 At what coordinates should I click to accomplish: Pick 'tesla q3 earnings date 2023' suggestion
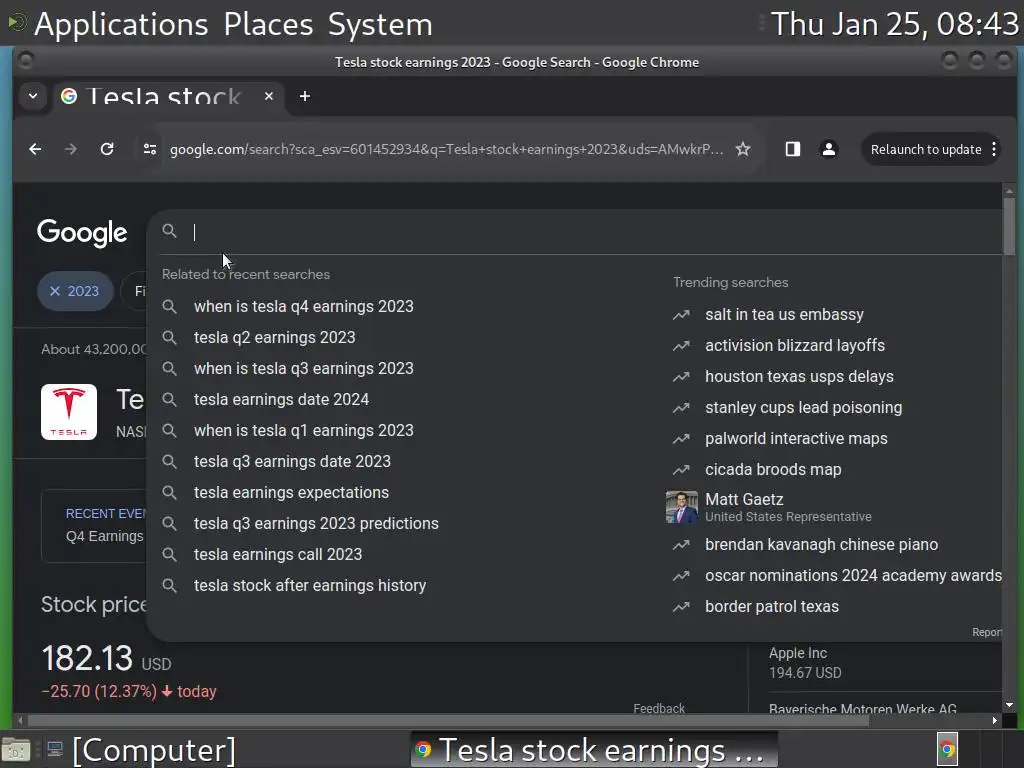point(292,462)
